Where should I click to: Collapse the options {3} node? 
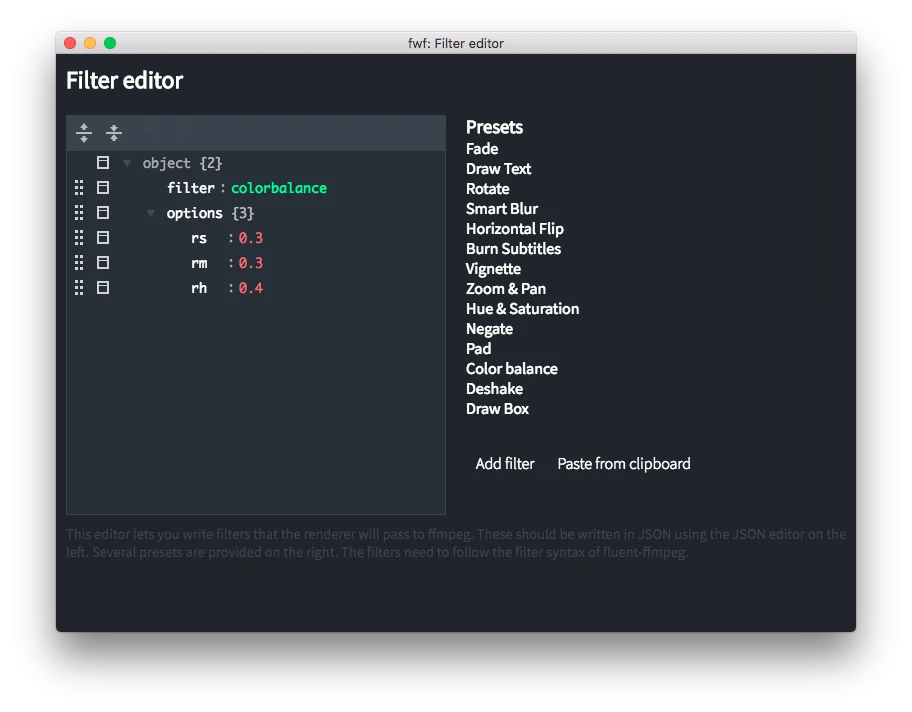click(151, 213)
